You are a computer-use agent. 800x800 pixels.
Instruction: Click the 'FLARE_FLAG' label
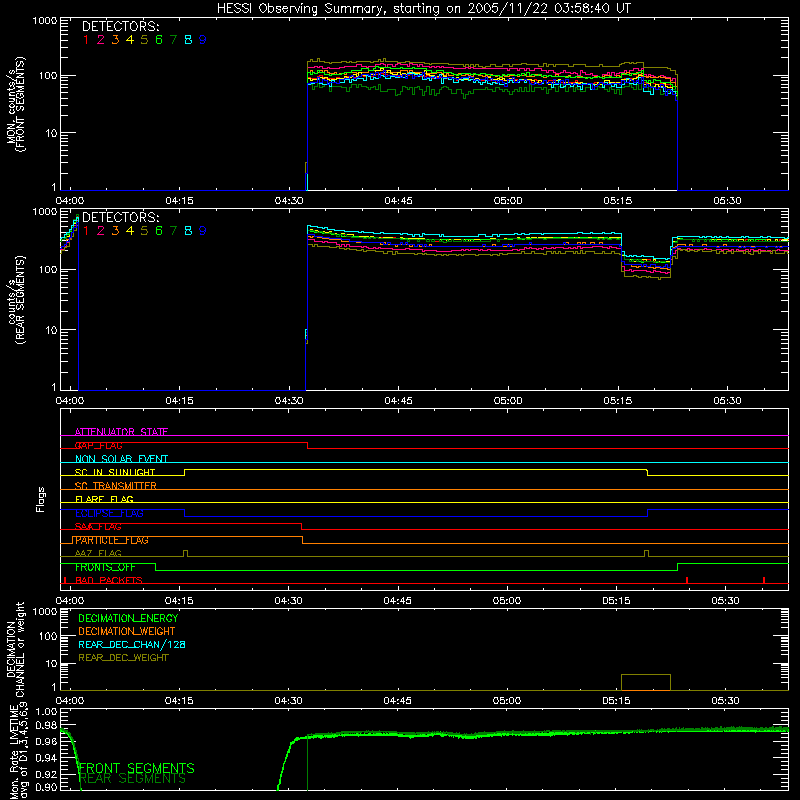pyautogui.click(x=104, y=499)
